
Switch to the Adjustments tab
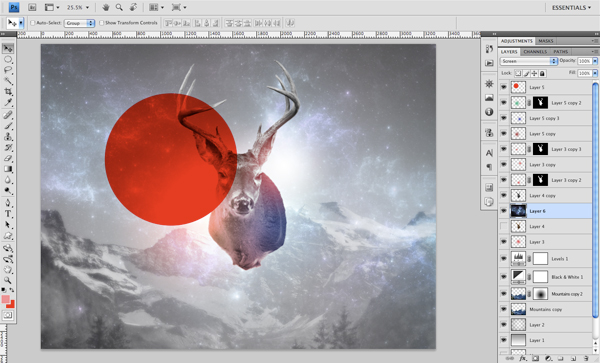[x=516, y=41]
